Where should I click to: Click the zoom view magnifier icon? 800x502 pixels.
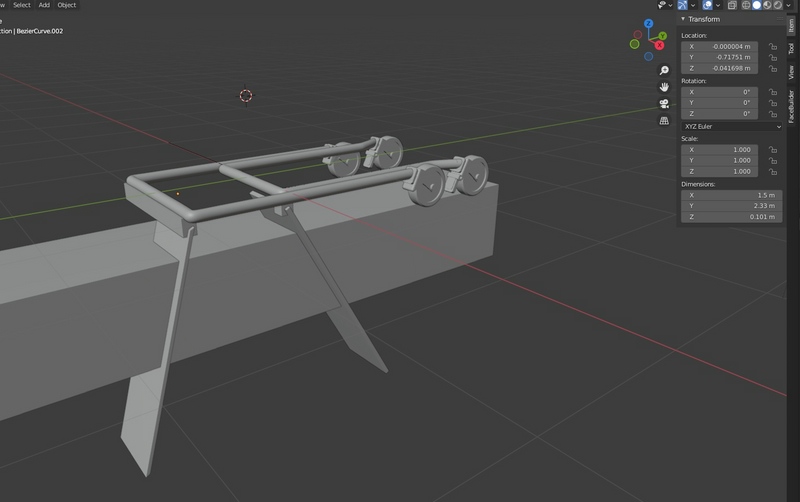pos(664,71)
